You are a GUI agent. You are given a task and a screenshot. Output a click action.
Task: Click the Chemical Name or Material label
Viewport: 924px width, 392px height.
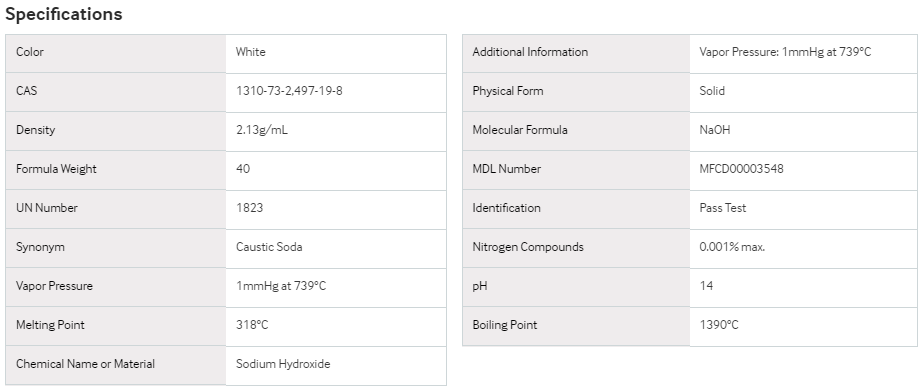(x=85, y=364)
